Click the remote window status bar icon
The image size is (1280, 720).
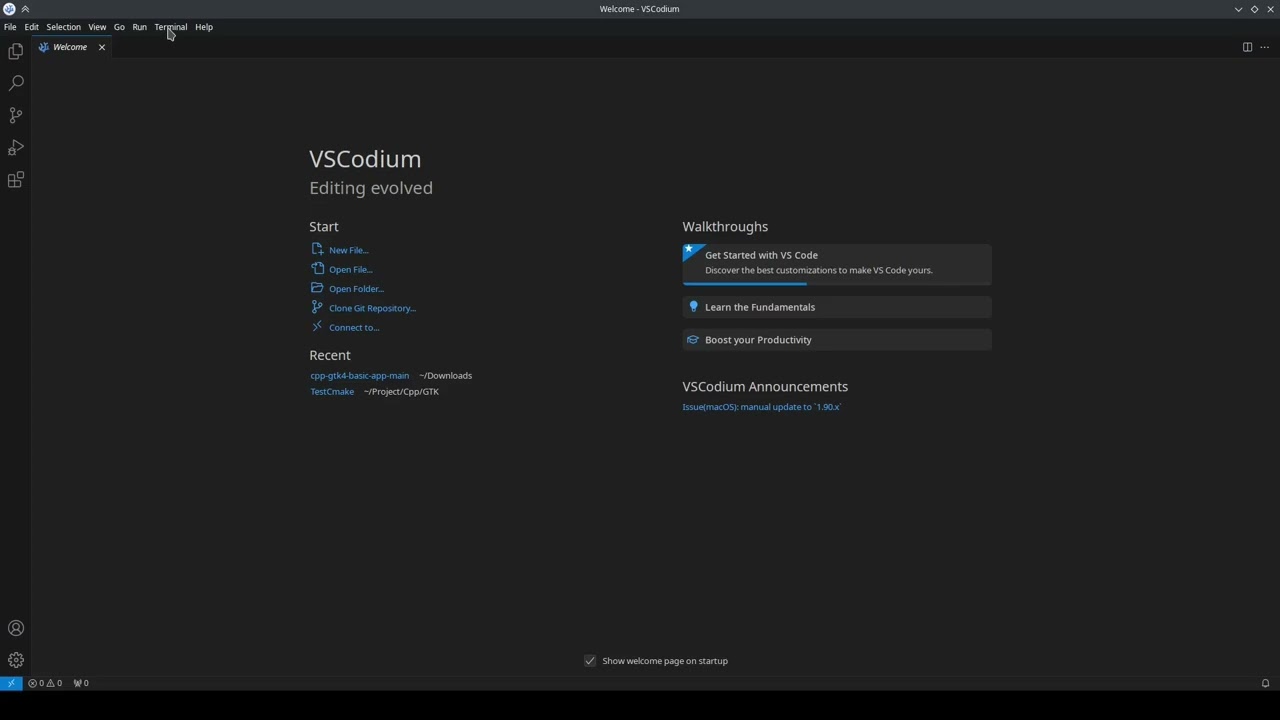click(x=11, y=683)
